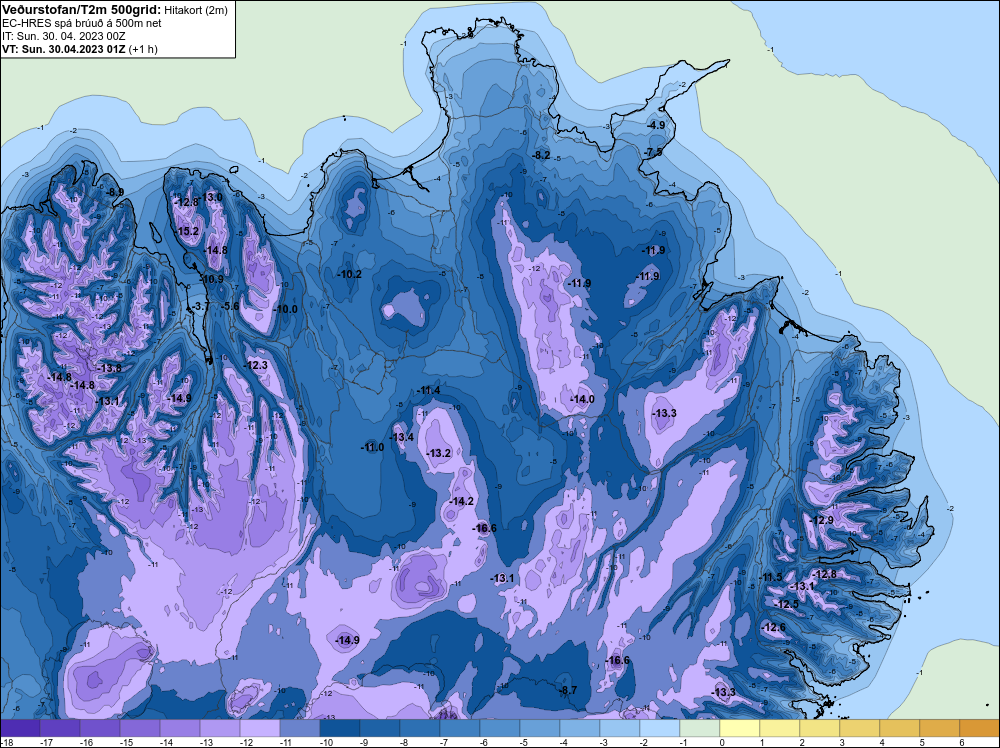Click the pale yellow legend swatch after 0
Screen dimensions: 1000x748
tap(740, 728)
